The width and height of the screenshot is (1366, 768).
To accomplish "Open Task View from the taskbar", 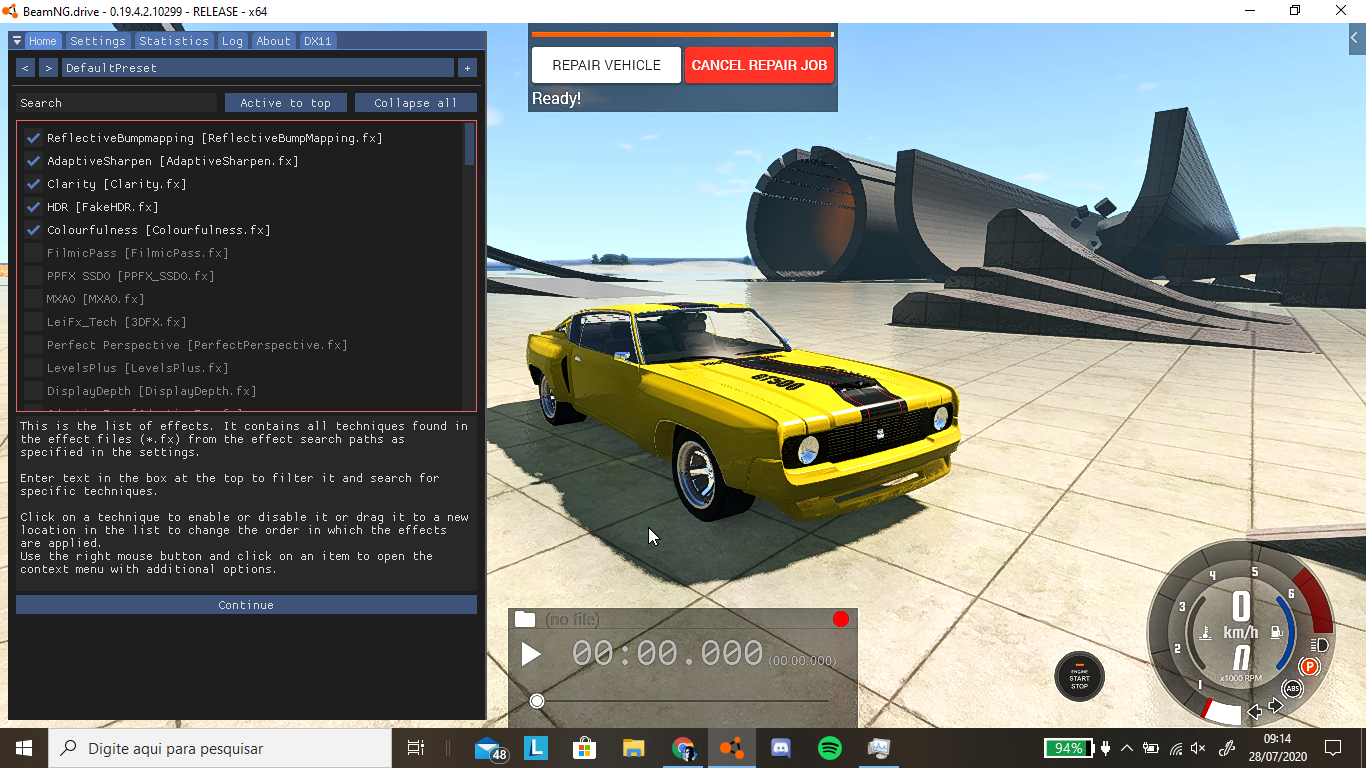I will pos(416,748).
